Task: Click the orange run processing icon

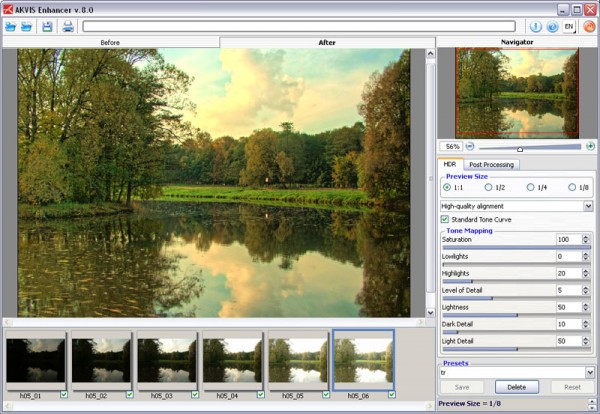Action: [588, 26]
